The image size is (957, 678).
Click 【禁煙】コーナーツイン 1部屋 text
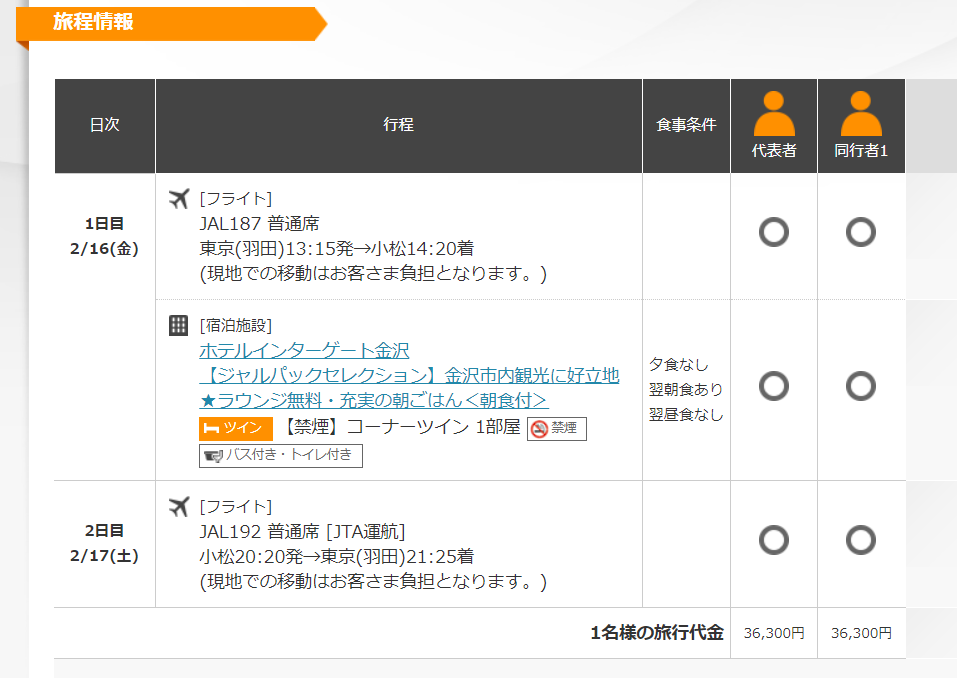(402, 427)
